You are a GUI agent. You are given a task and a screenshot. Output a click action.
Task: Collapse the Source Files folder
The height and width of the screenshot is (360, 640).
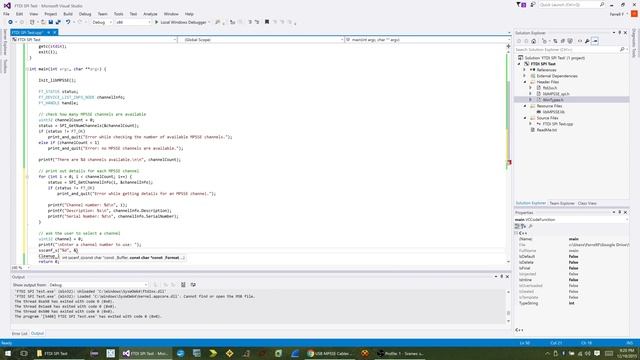tap(525, 118)
